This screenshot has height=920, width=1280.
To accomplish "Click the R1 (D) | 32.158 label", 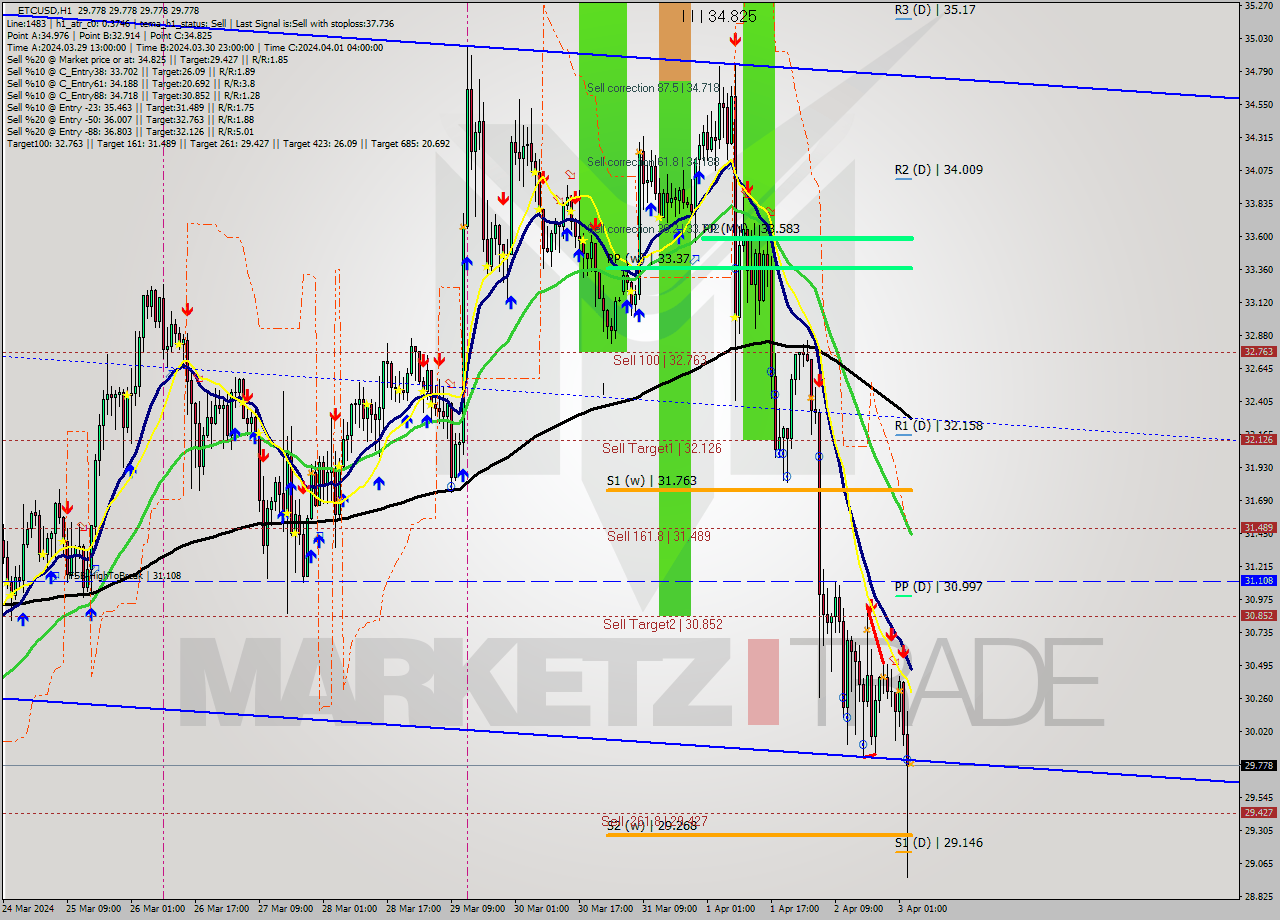I will (x=938, y=426).
